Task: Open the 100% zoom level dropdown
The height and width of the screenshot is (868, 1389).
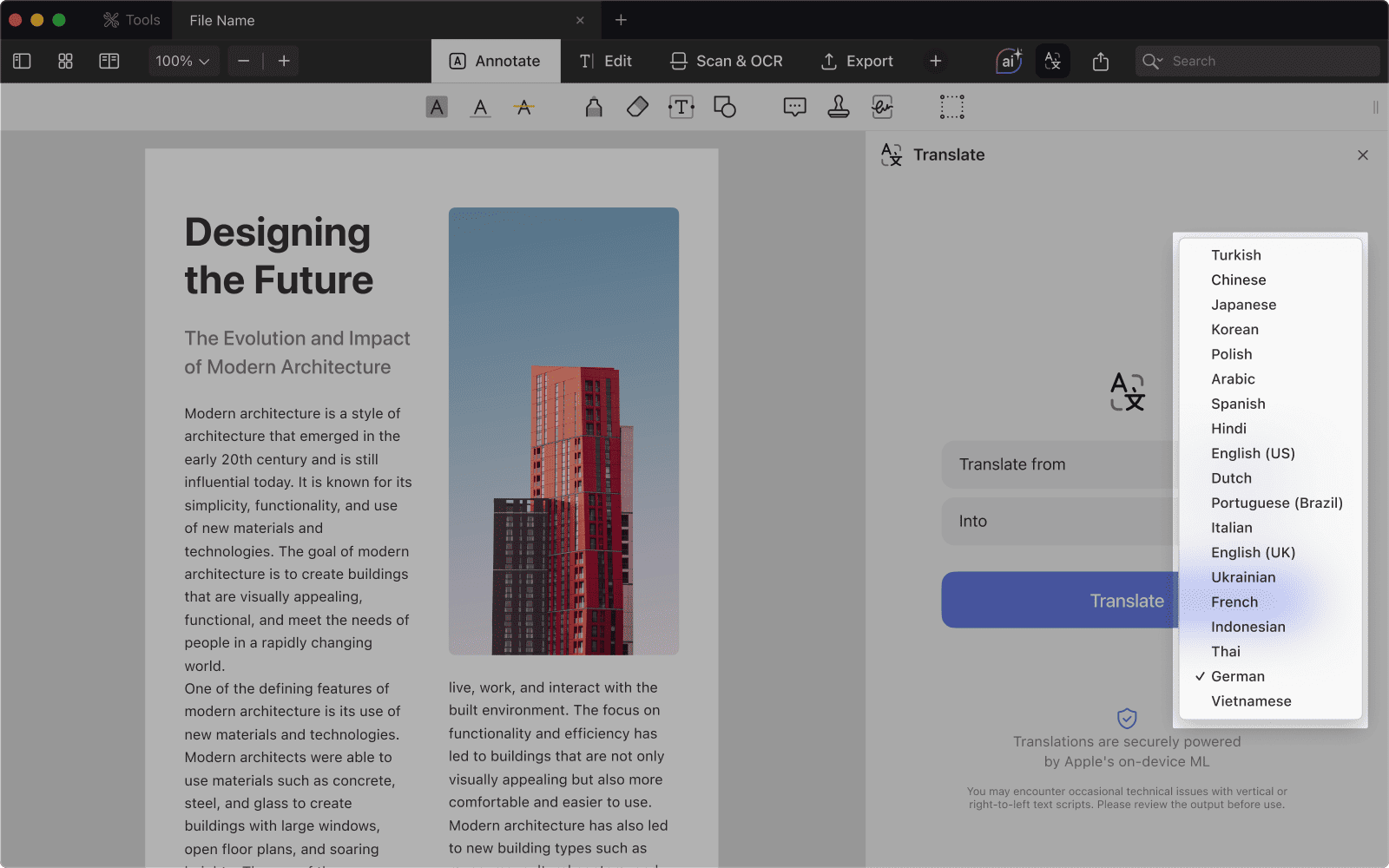Action: click(x=182, y=61)
